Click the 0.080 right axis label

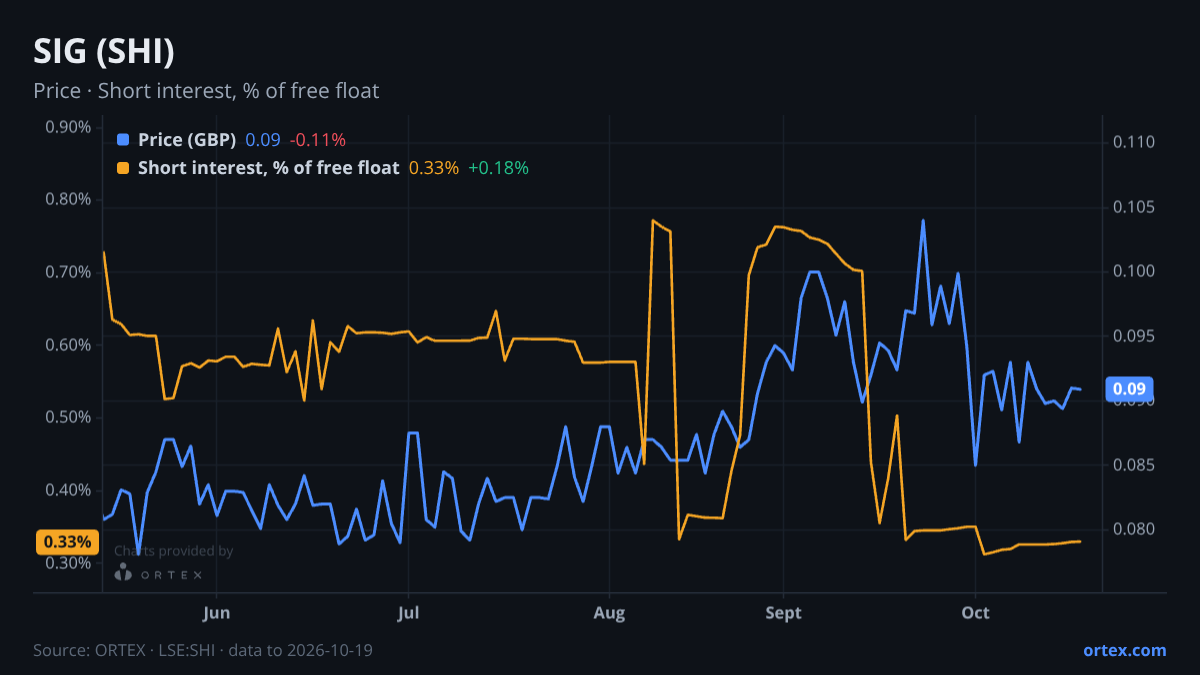click(x=1134, y=529)
